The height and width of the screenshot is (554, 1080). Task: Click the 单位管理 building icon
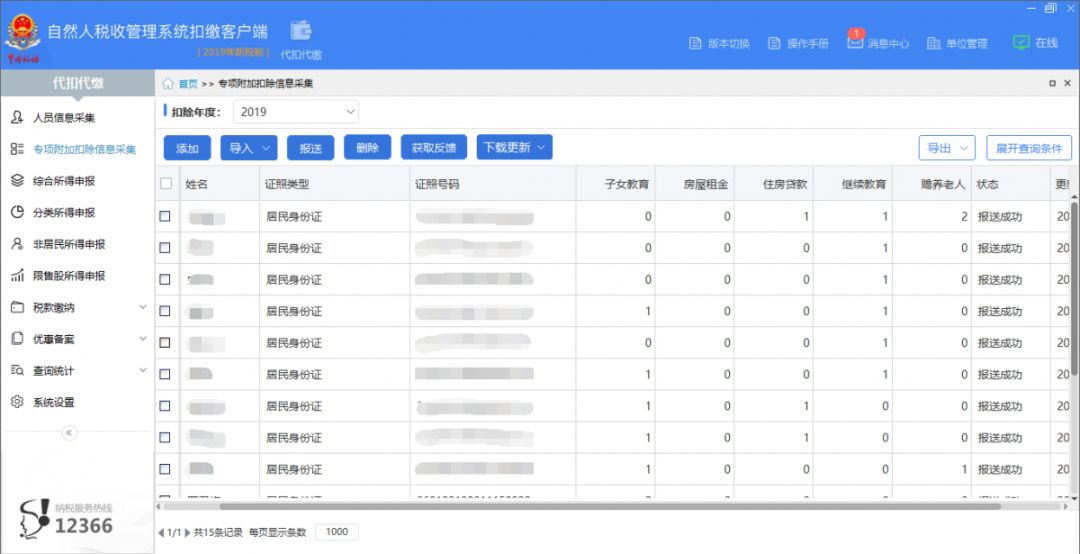coord(933,43)
